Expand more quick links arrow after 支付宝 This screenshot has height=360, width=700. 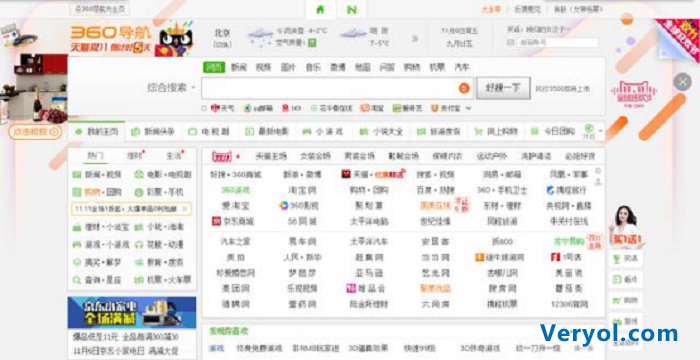(468, 108)
